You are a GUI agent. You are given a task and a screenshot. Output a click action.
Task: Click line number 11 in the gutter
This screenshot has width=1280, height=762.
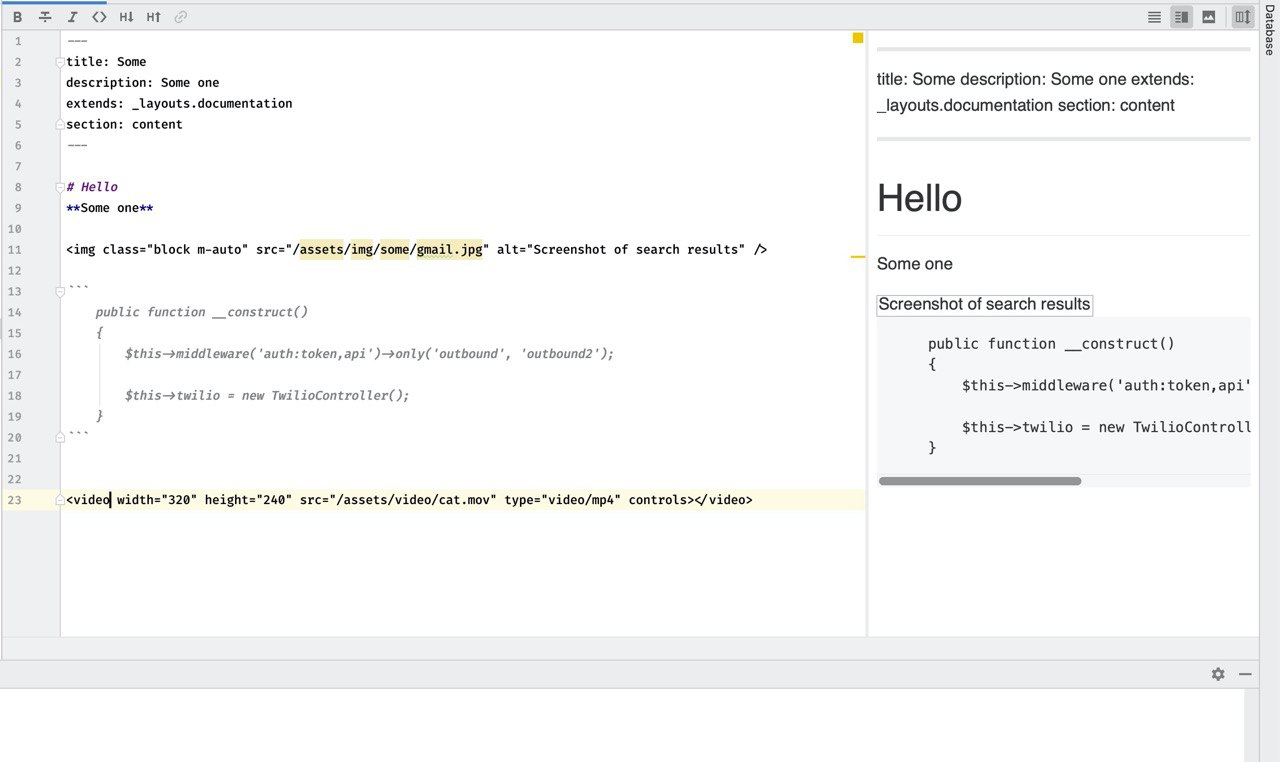click(x=15, y=250)
